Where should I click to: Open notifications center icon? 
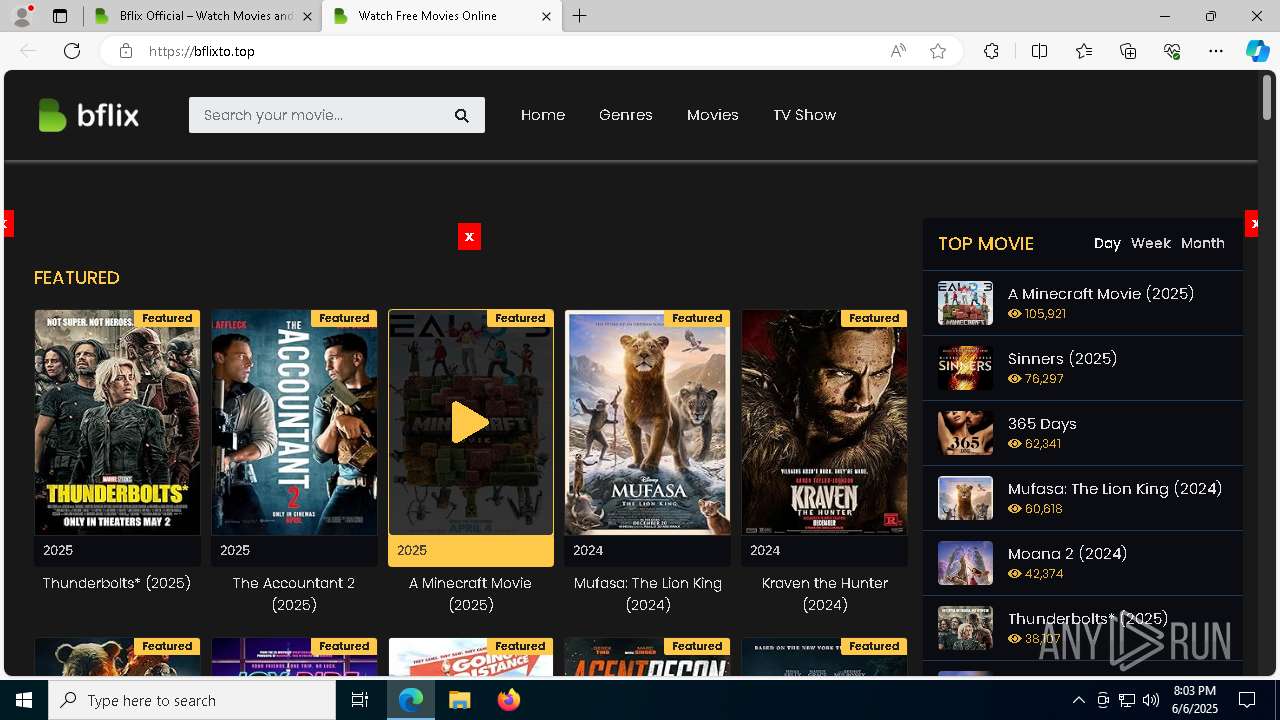pos(1247,700)
